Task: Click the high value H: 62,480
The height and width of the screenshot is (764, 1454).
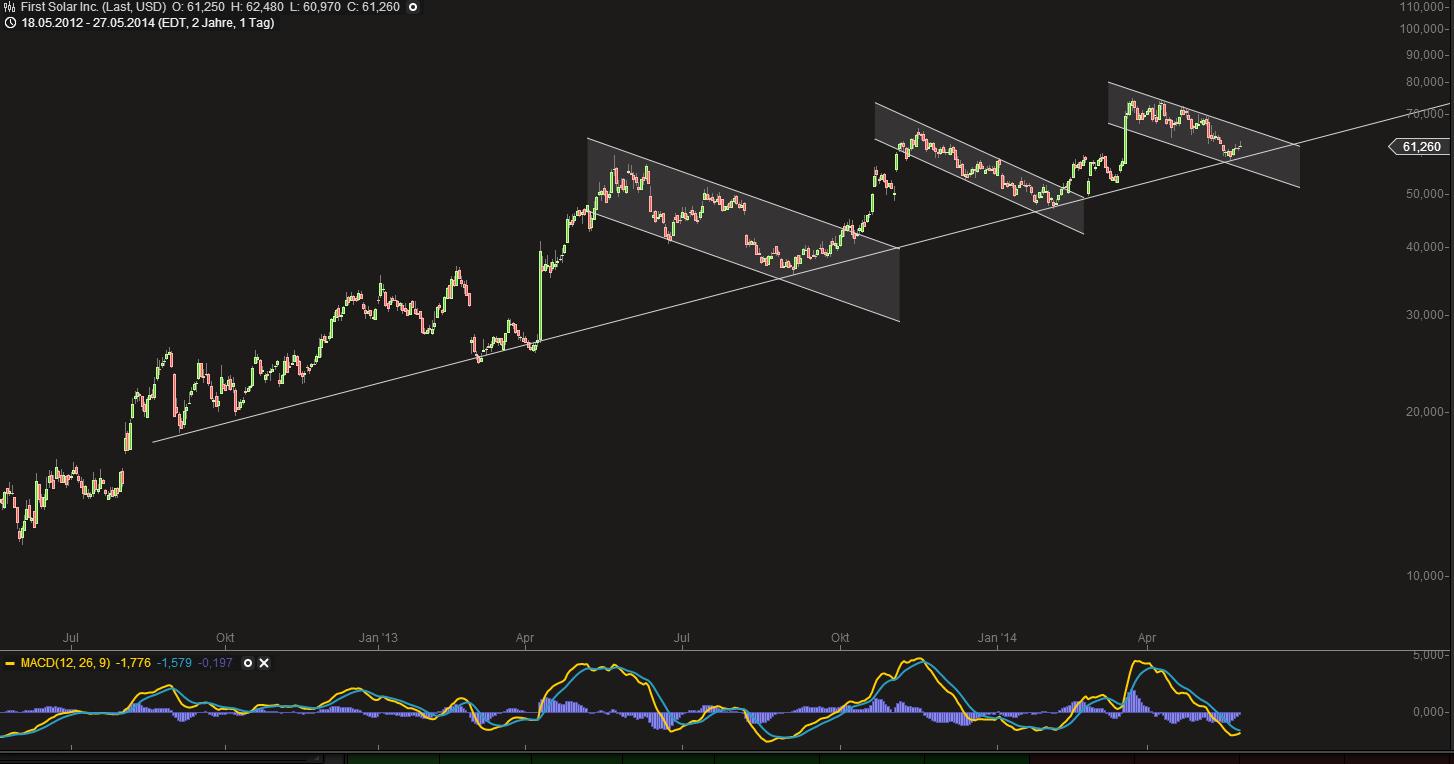Action: pyautogui.click(x=257, y=7)
